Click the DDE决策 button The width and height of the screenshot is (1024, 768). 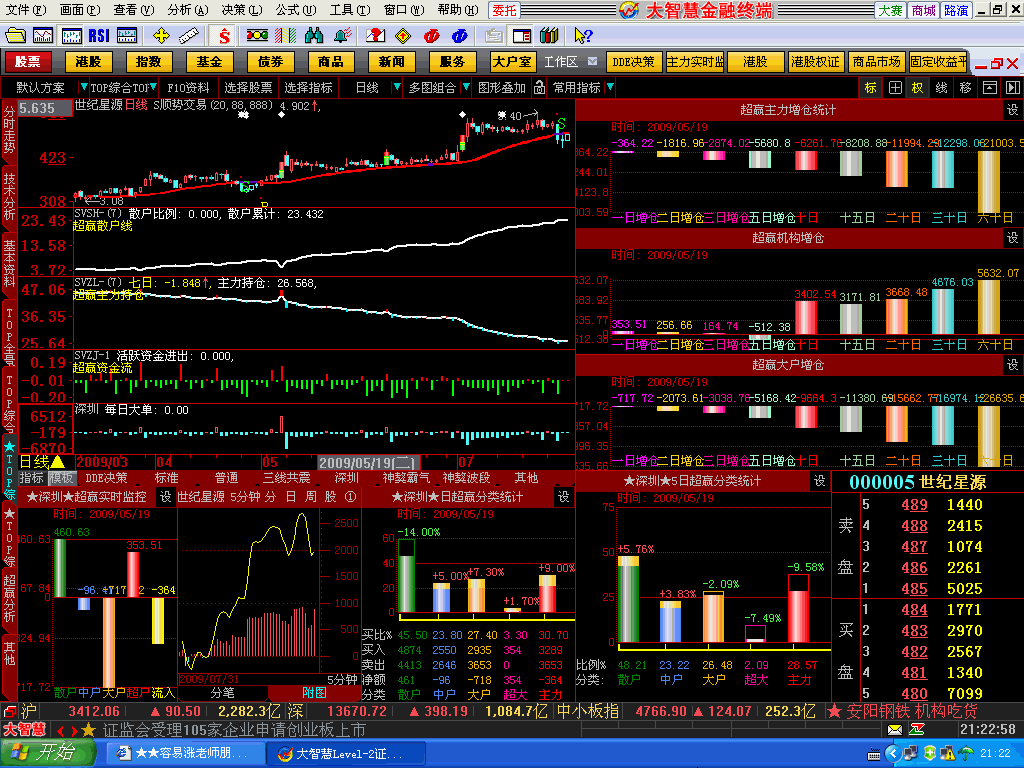coord(633,61)
